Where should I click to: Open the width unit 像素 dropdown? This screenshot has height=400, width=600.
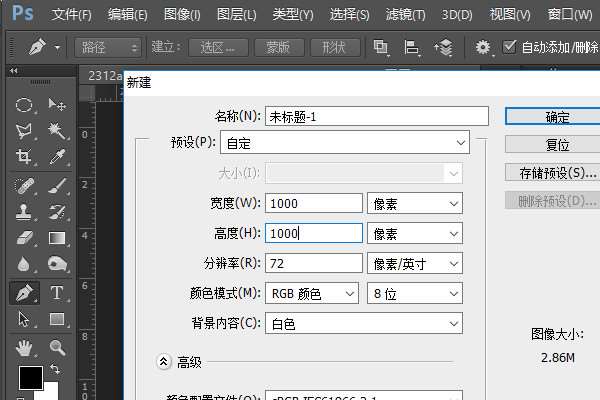tap(415, 203)
